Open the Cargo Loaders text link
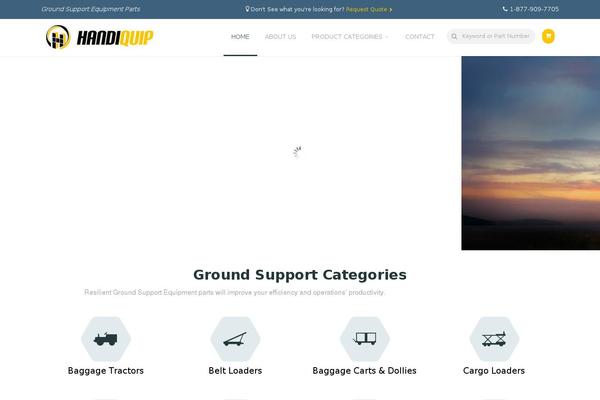The width and height of the screenshot is (600, 400). point(494,371)
